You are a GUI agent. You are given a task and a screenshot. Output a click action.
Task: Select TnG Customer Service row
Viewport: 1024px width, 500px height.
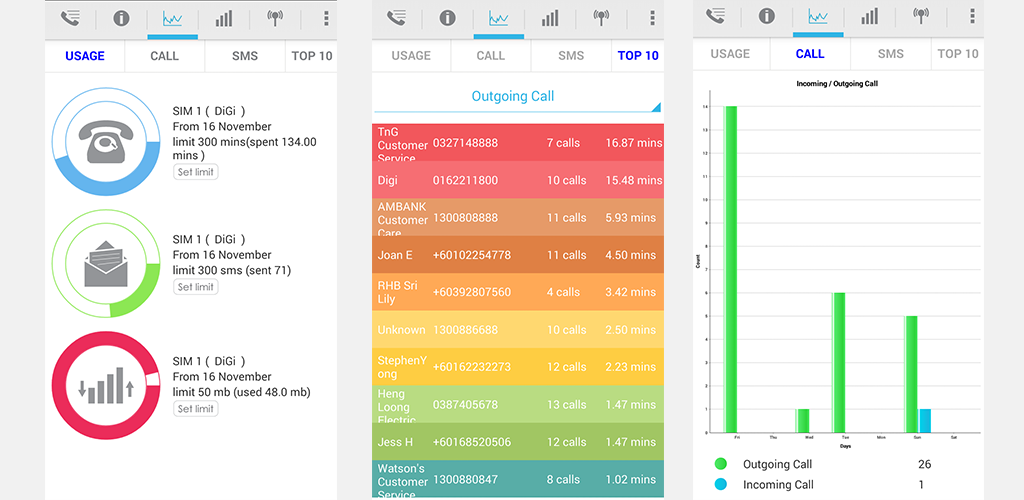518,142
